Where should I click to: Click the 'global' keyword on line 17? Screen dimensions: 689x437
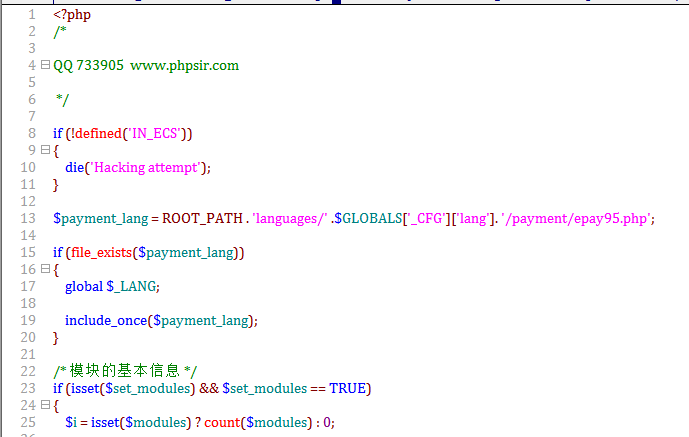[83, 286]
